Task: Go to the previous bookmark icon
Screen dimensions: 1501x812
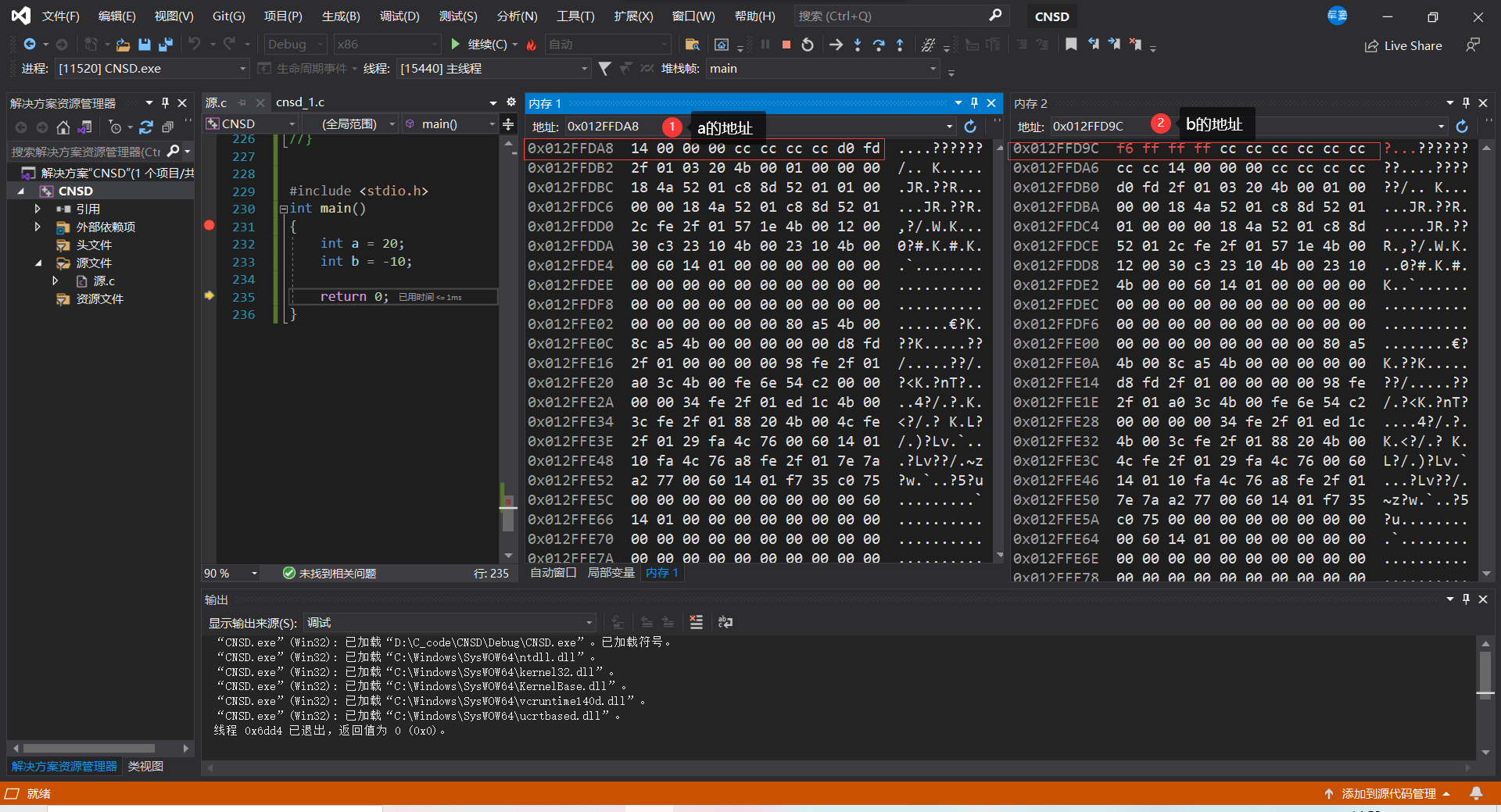Action: [1093, 45]
